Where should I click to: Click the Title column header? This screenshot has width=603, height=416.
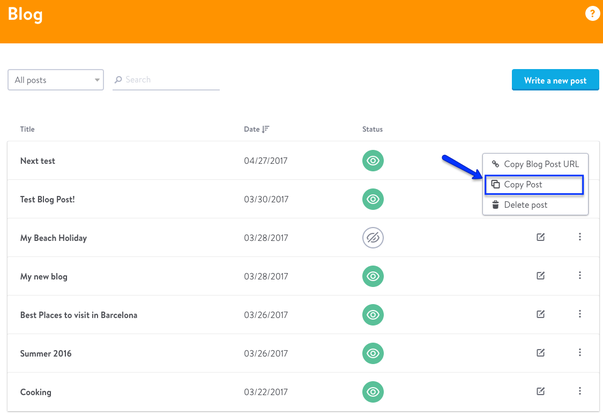[27, 129]
